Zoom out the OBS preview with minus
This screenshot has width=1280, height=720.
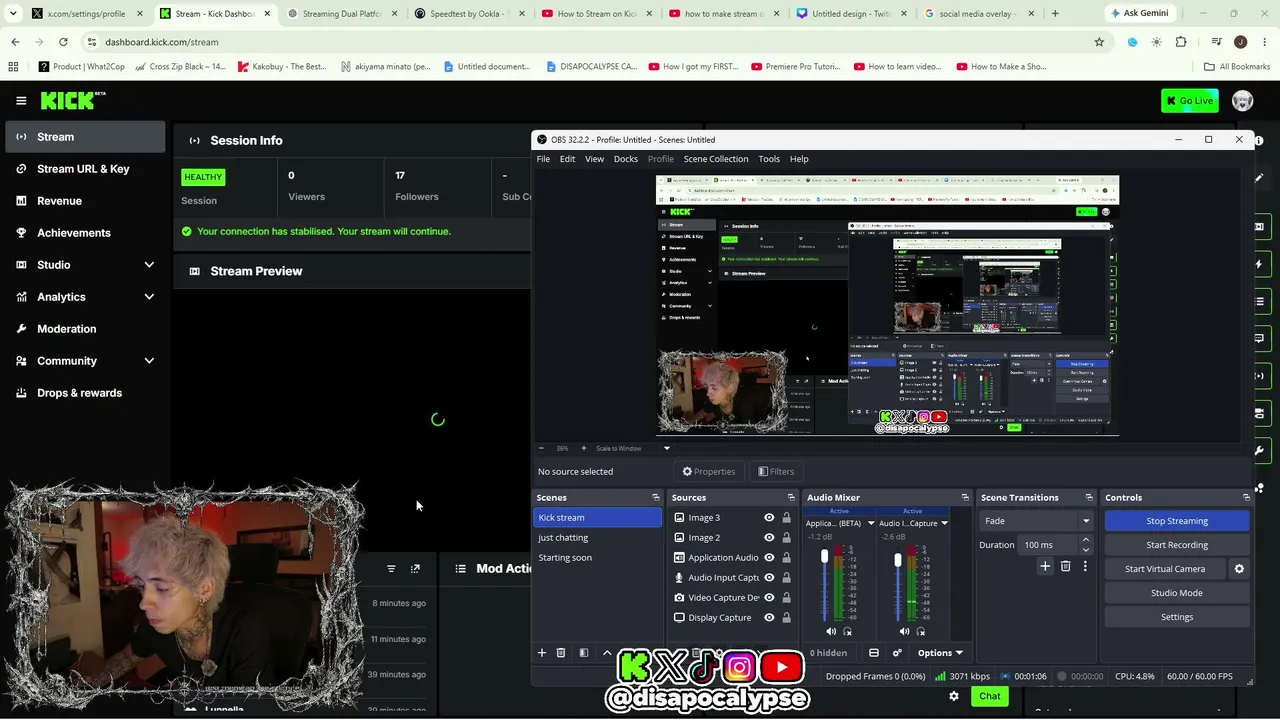point(542,448)
